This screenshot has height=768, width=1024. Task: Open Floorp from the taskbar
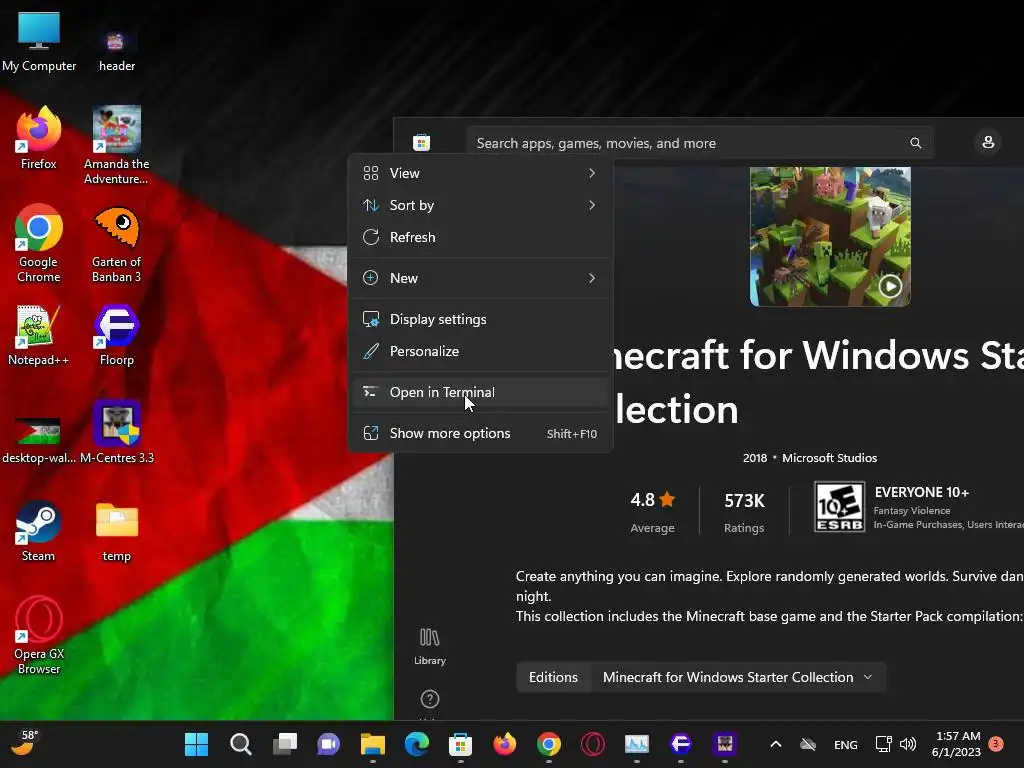coord(680,744)
